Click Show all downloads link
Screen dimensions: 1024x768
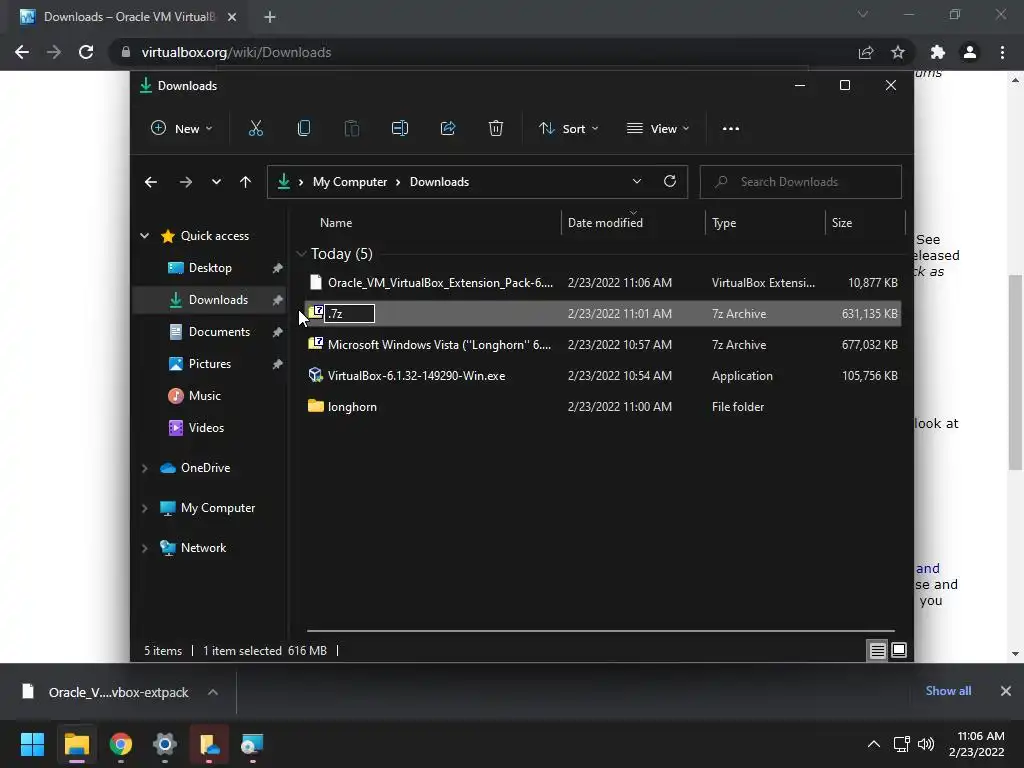tap(948, 691)
